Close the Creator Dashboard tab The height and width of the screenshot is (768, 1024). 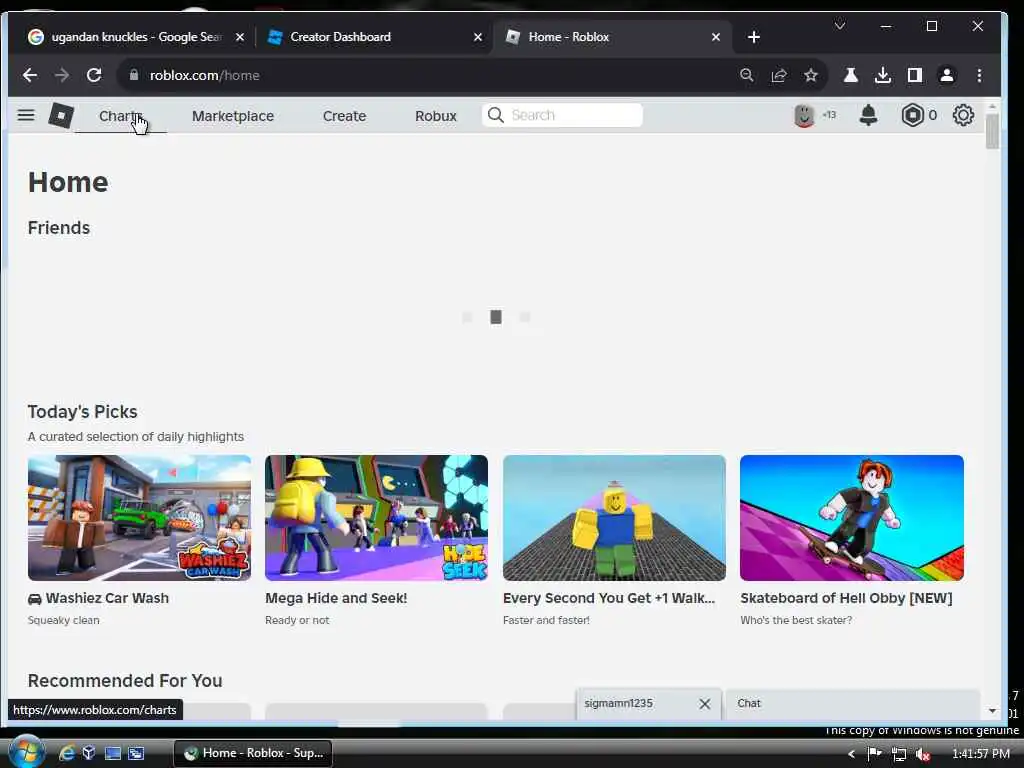[477, 37]
